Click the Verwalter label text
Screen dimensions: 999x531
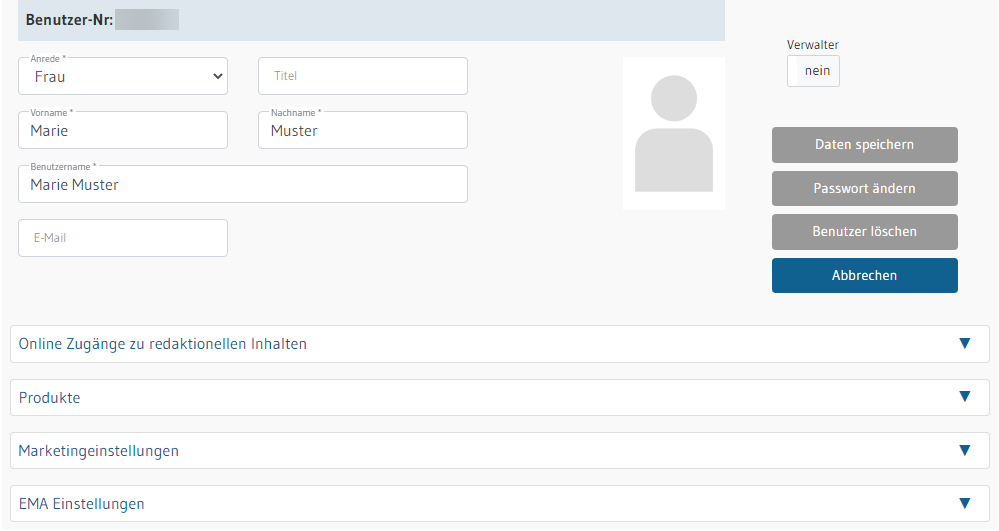(x=812, y=45)
